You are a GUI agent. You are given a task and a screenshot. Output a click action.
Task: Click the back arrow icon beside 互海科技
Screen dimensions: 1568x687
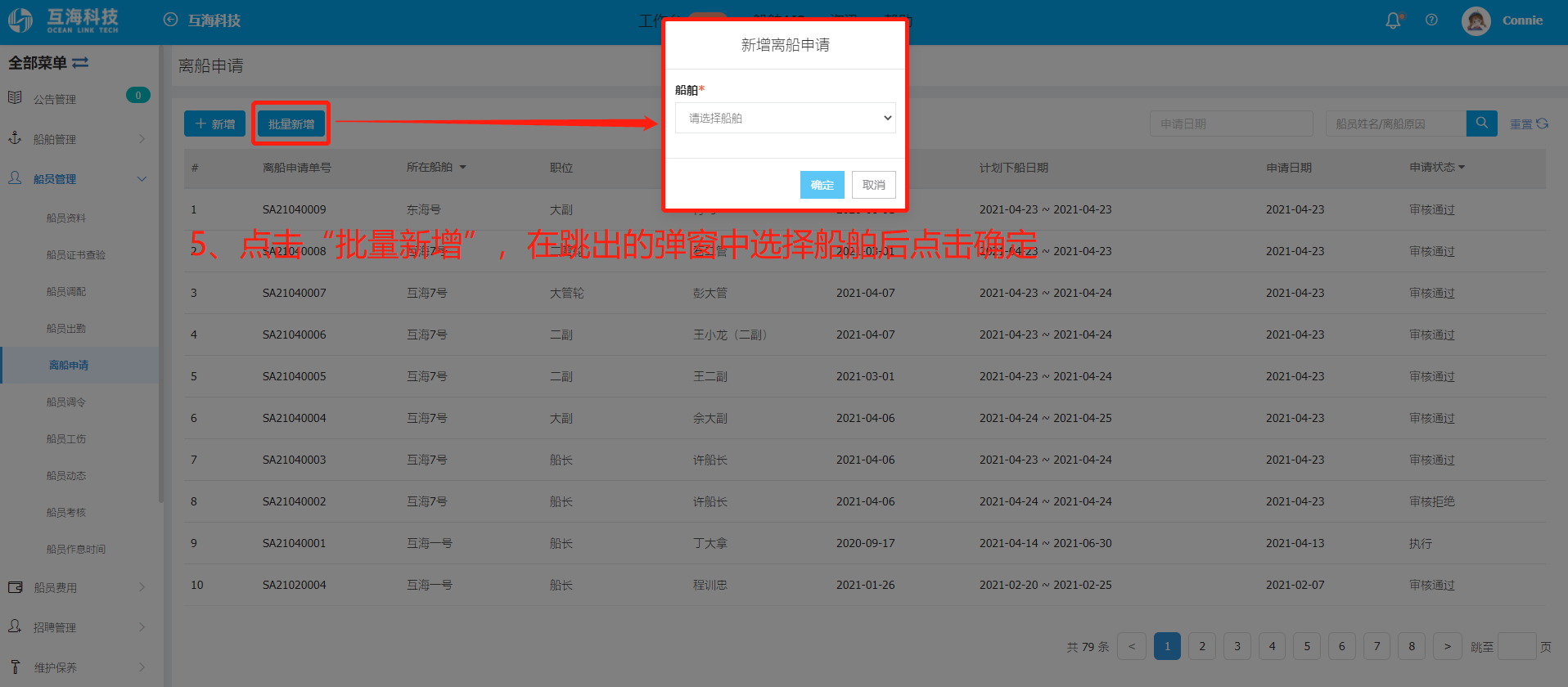point(170,20)
